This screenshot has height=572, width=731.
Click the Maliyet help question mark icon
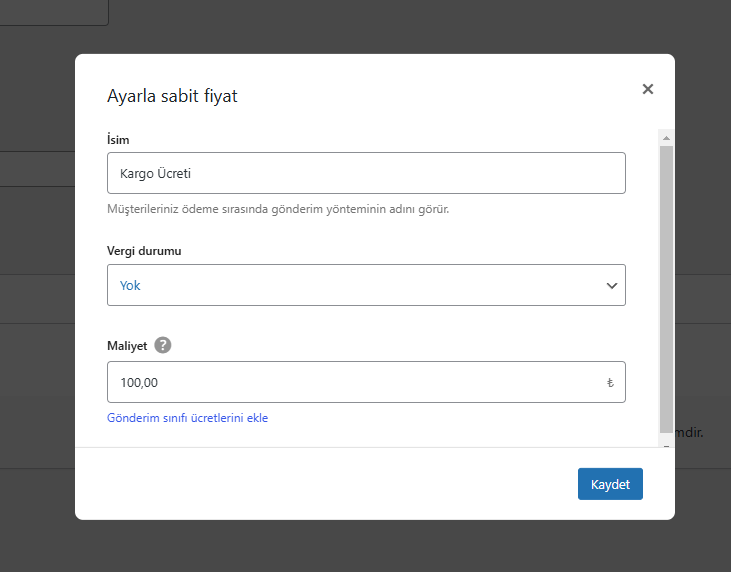(x=163, y=345)
